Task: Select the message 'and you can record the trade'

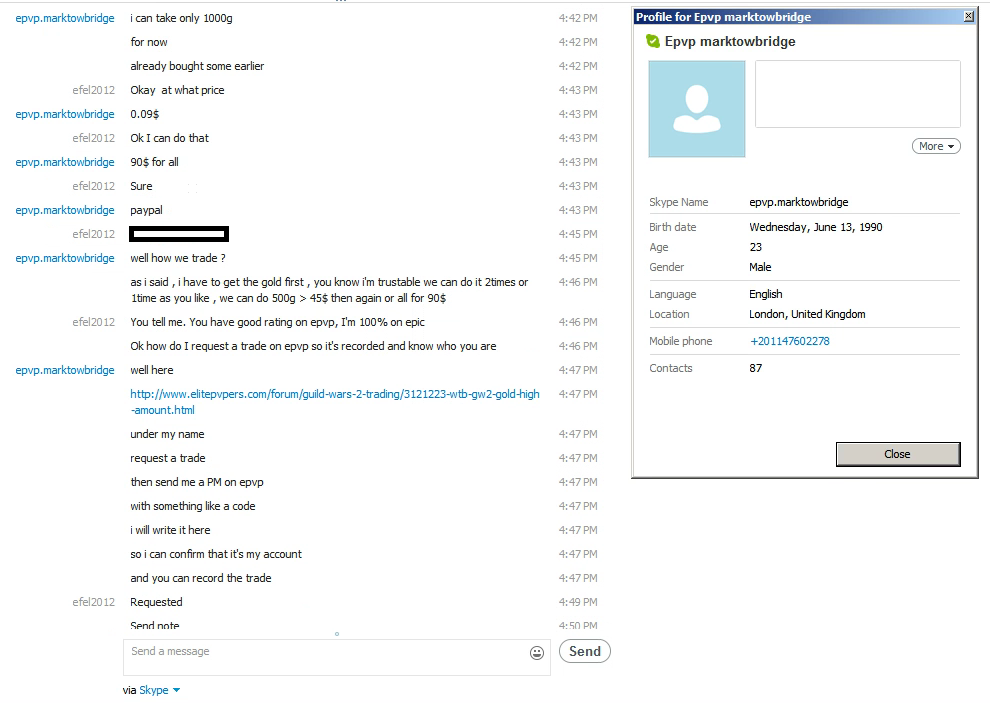Action: pos(201,578)
